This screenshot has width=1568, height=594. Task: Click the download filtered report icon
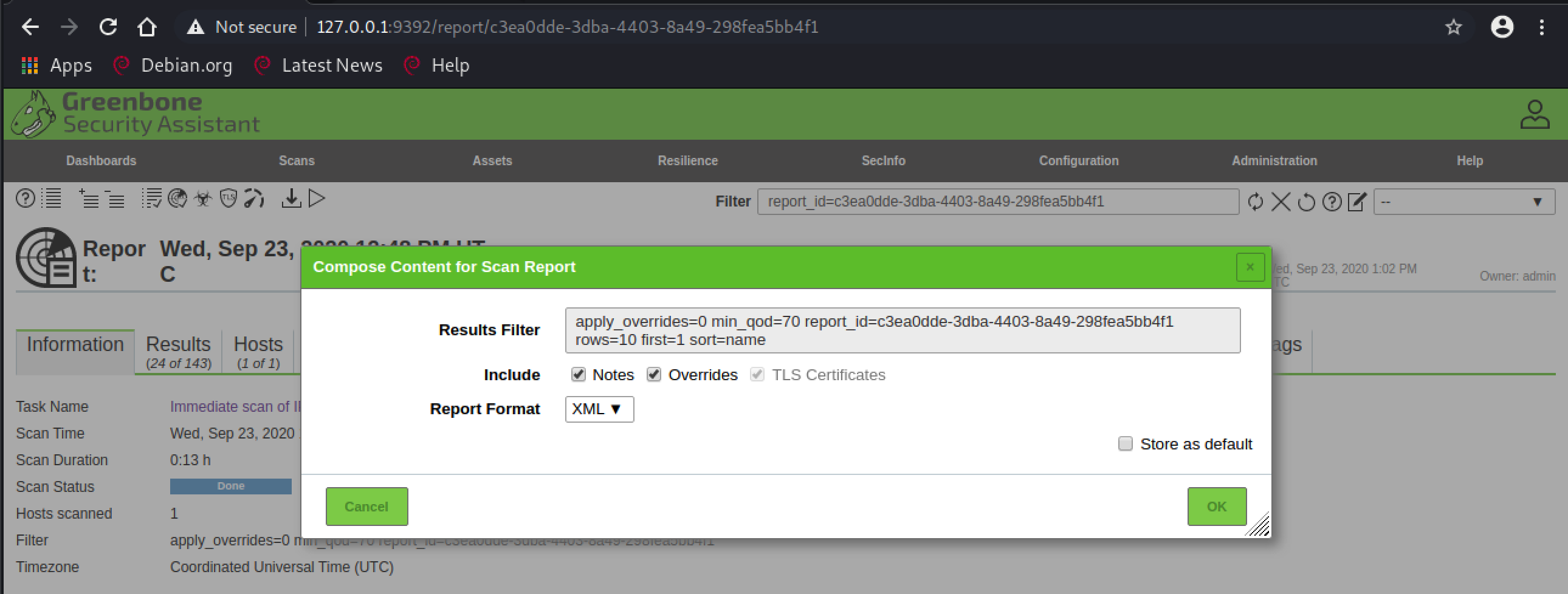pyautogui.click(x=291, y=199)
